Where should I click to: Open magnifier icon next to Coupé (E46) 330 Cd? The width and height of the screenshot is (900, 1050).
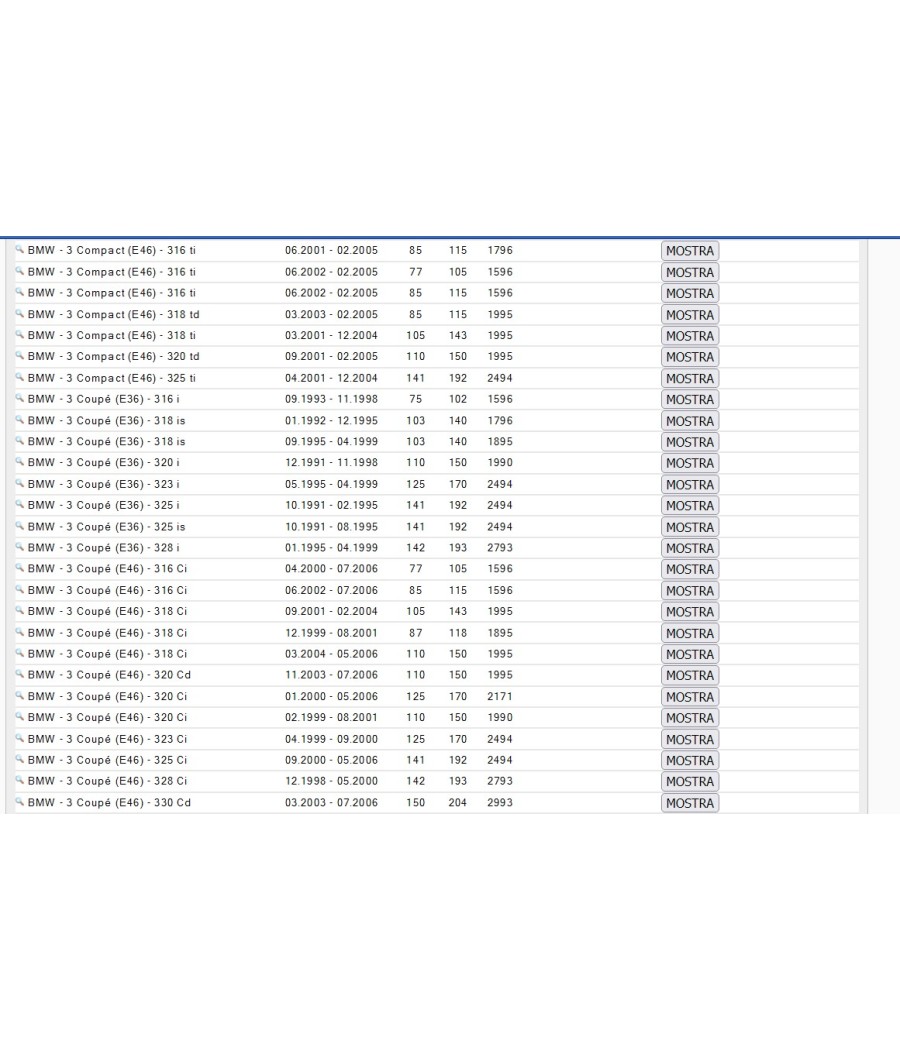(x=19, y=802)
